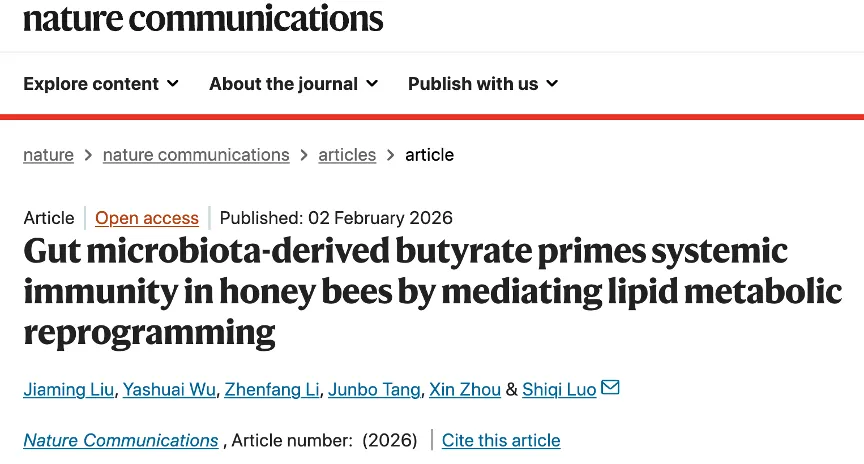This screenshot has height=464, width=864.
Task: Go to articles breadcrumb link
Action: (x=347, y=155)
